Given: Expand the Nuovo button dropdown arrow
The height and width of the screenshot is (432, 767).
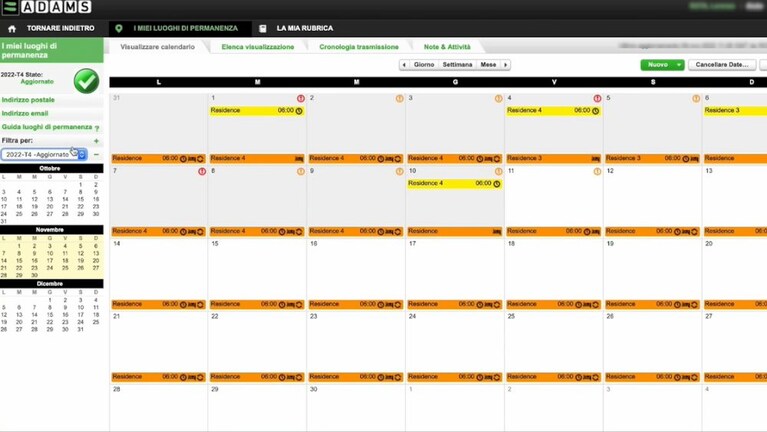Looking at the screenshot, I should pos(679,65).
